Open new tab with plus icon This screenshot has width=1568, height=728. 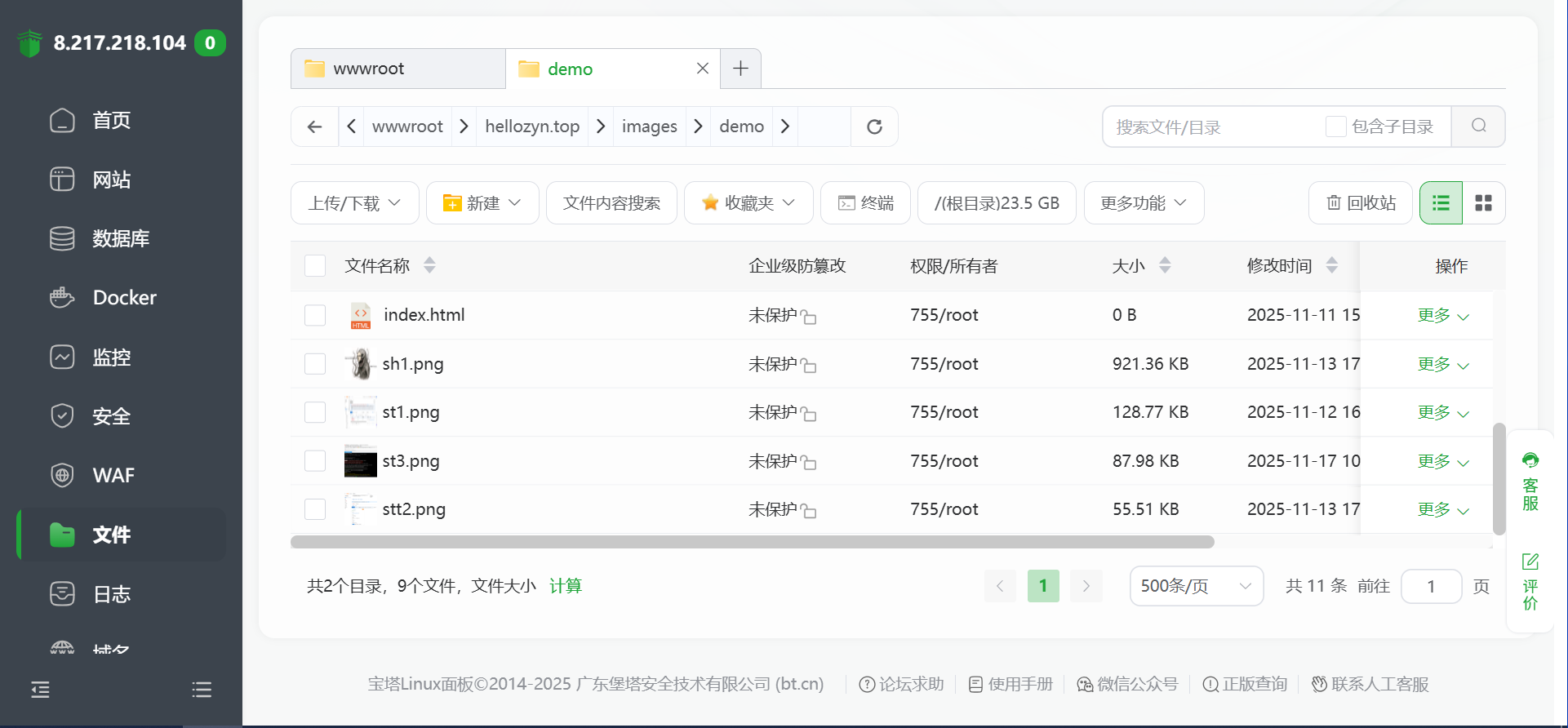(740, 69)
